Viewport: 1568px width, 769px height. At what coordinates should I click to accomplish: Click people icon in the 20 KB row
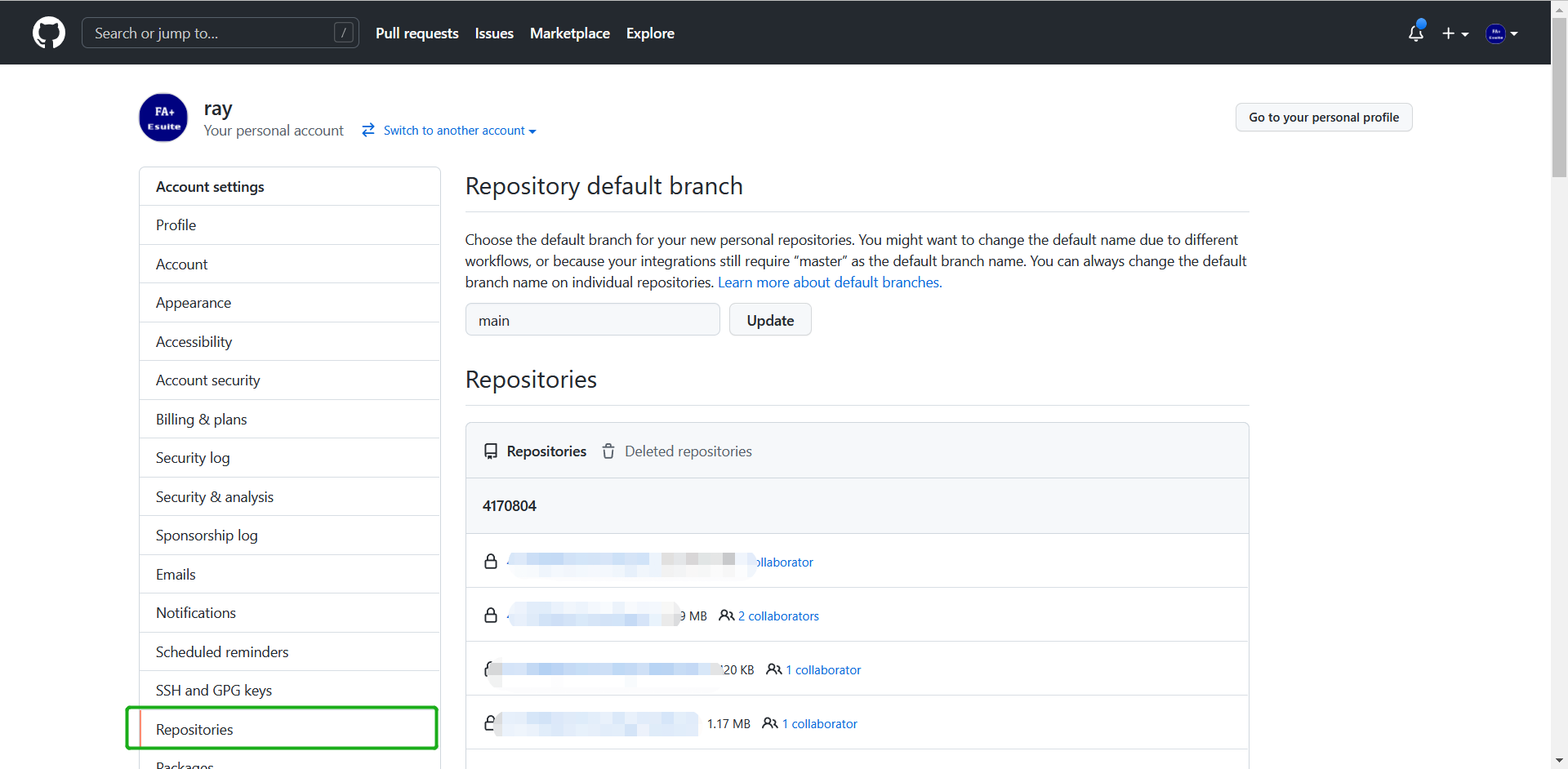click(773, 669)
